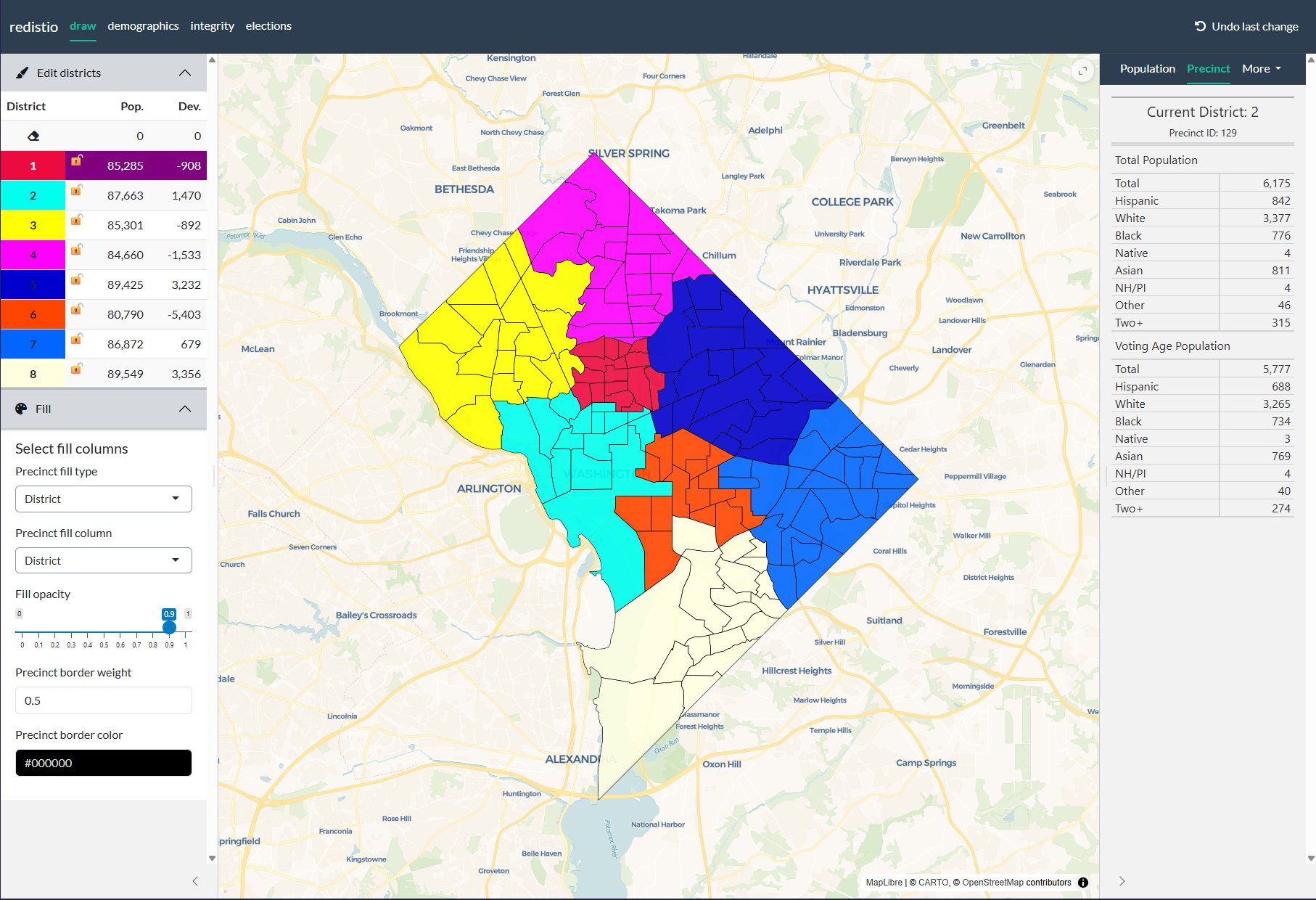Click the paintbrush Edit districts icon
Screen dimensions: 1316x900
click(x=22, y=73)
